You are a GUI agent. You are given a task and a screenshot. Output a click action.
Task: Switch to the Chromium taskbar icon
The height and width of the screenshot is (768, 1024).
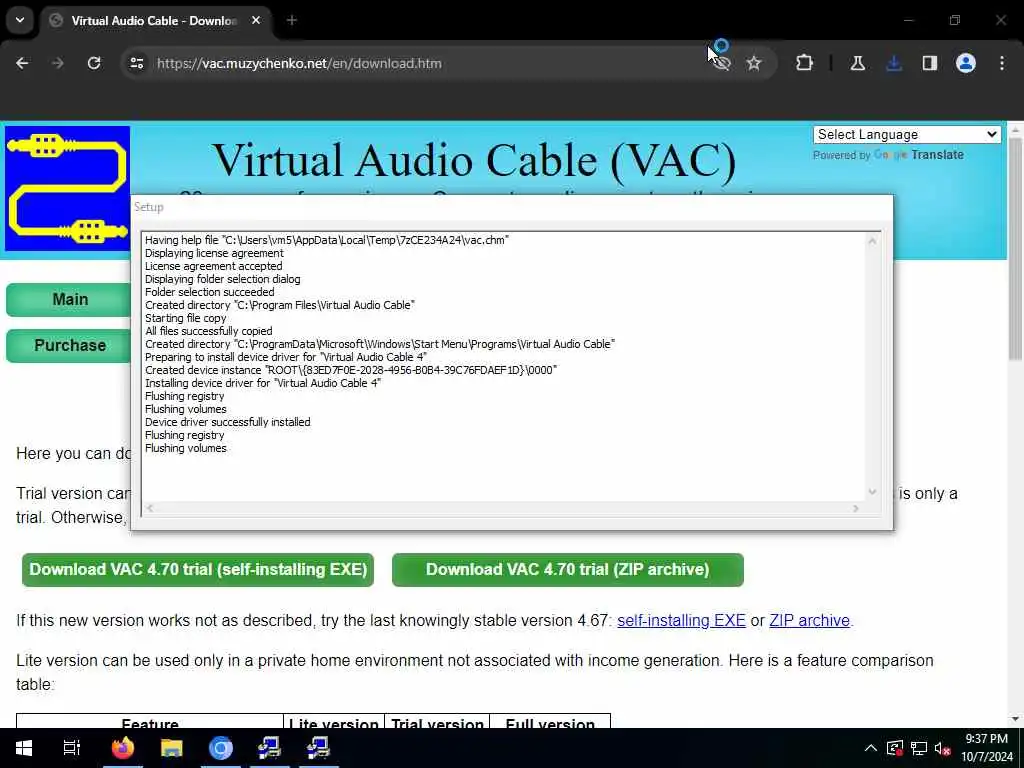coord(221,748)
